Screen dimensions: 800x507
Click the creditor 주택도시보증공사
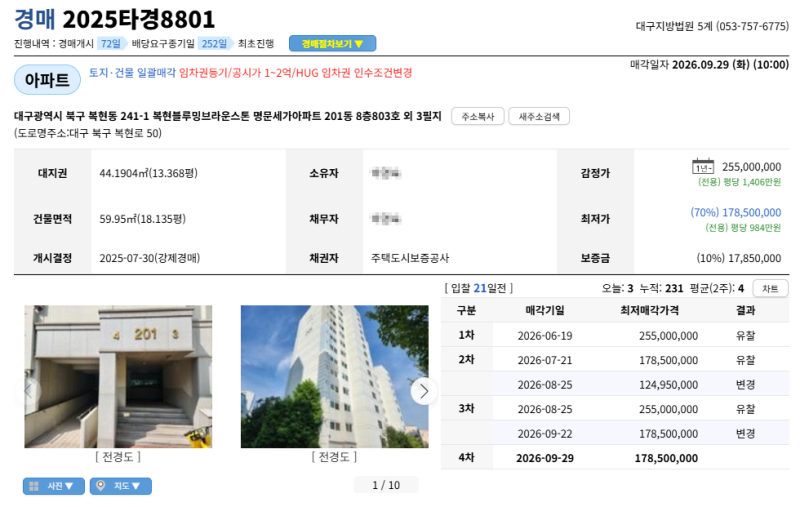[x=410, y=258]
